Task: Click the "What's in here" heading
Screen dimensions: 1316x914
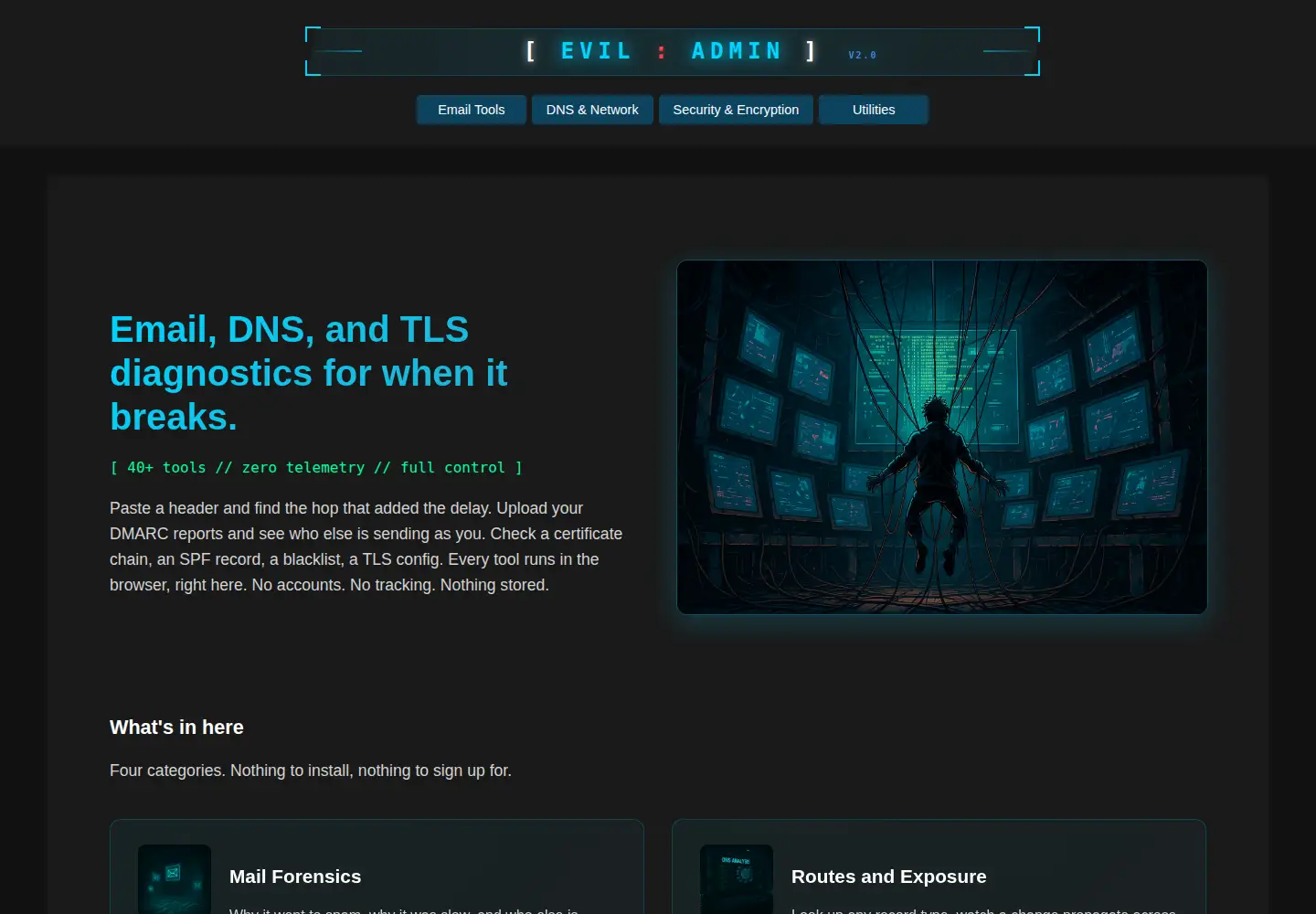Action: pyautogui.click(x=176, y=727)
